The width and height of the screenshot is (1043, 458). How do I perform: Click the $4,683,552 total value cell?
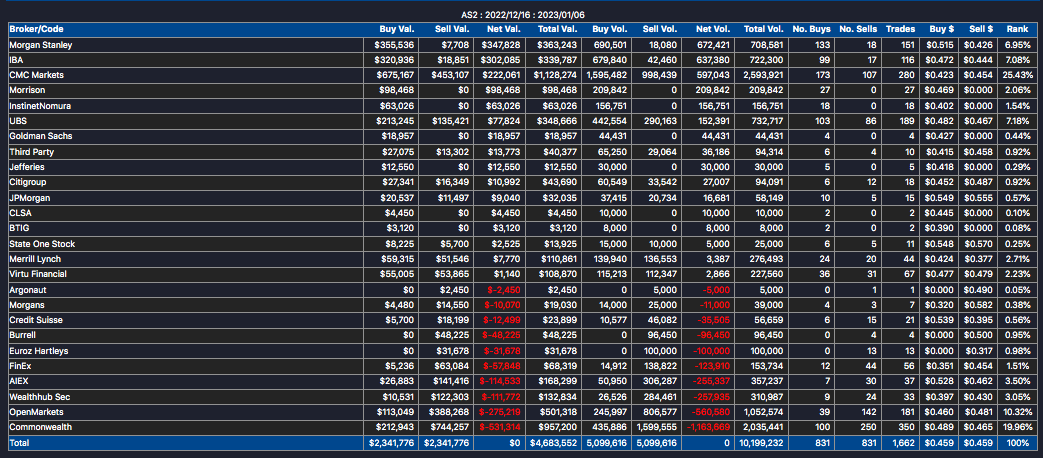coord(553,442)
